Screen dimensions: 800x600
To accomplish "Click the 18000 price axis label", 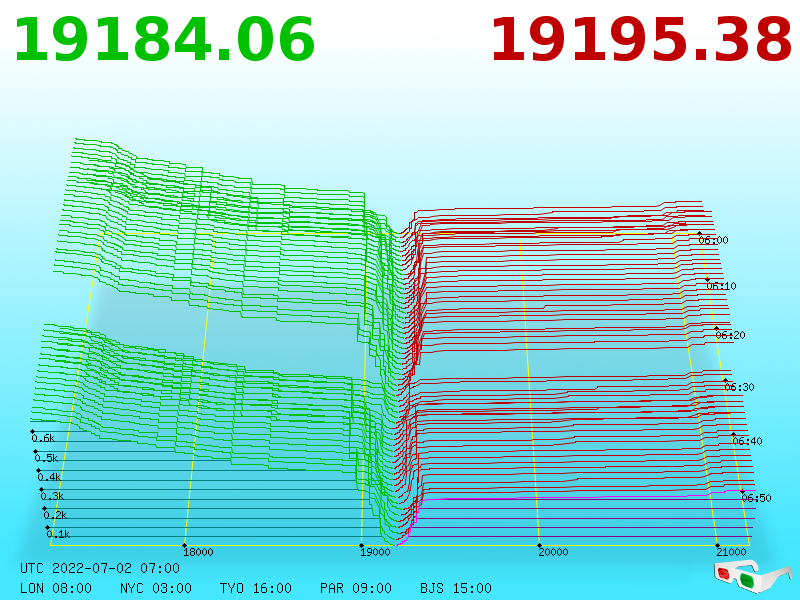I will pos(198,552).
